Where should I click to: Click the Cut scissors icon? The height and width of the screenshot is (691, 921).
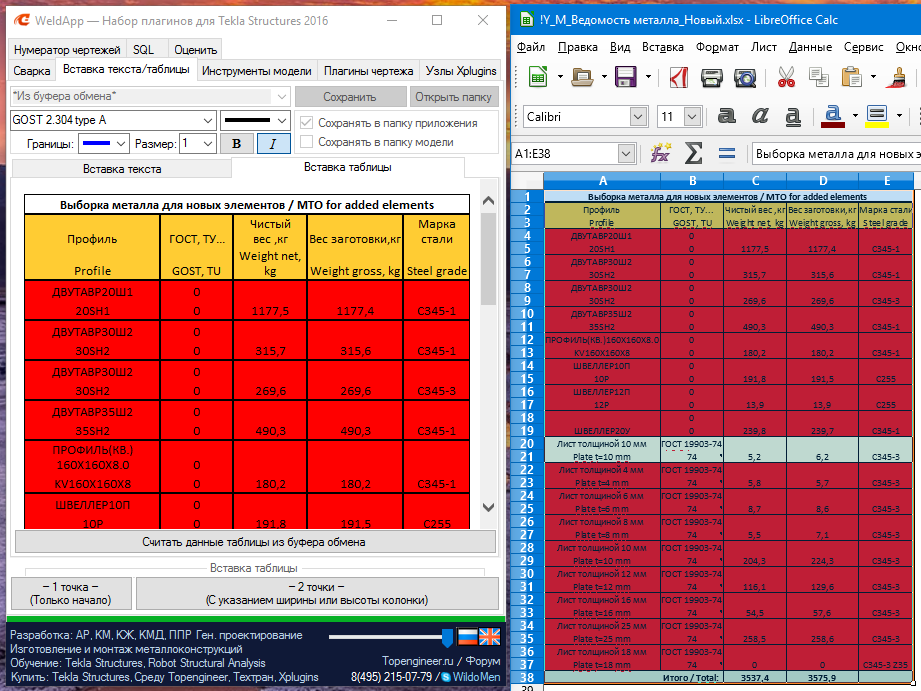(786, 77)
